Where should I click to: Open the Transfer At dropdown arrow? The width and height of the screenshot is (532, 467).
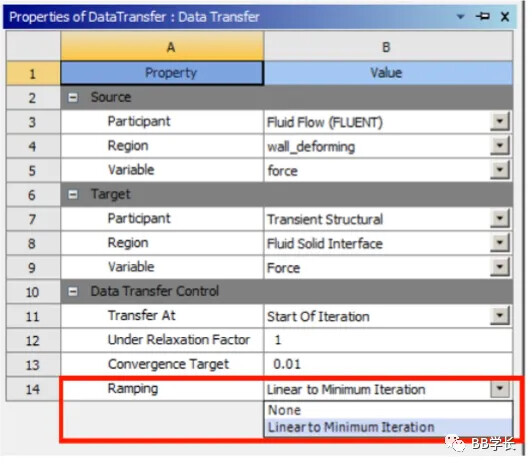click(x=500, y=316)
